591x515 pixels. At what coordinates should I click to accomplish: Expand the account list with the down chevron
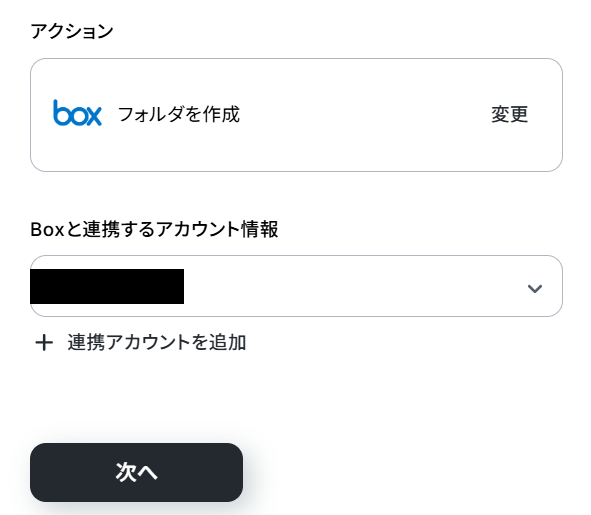click(x=534, y=289)
